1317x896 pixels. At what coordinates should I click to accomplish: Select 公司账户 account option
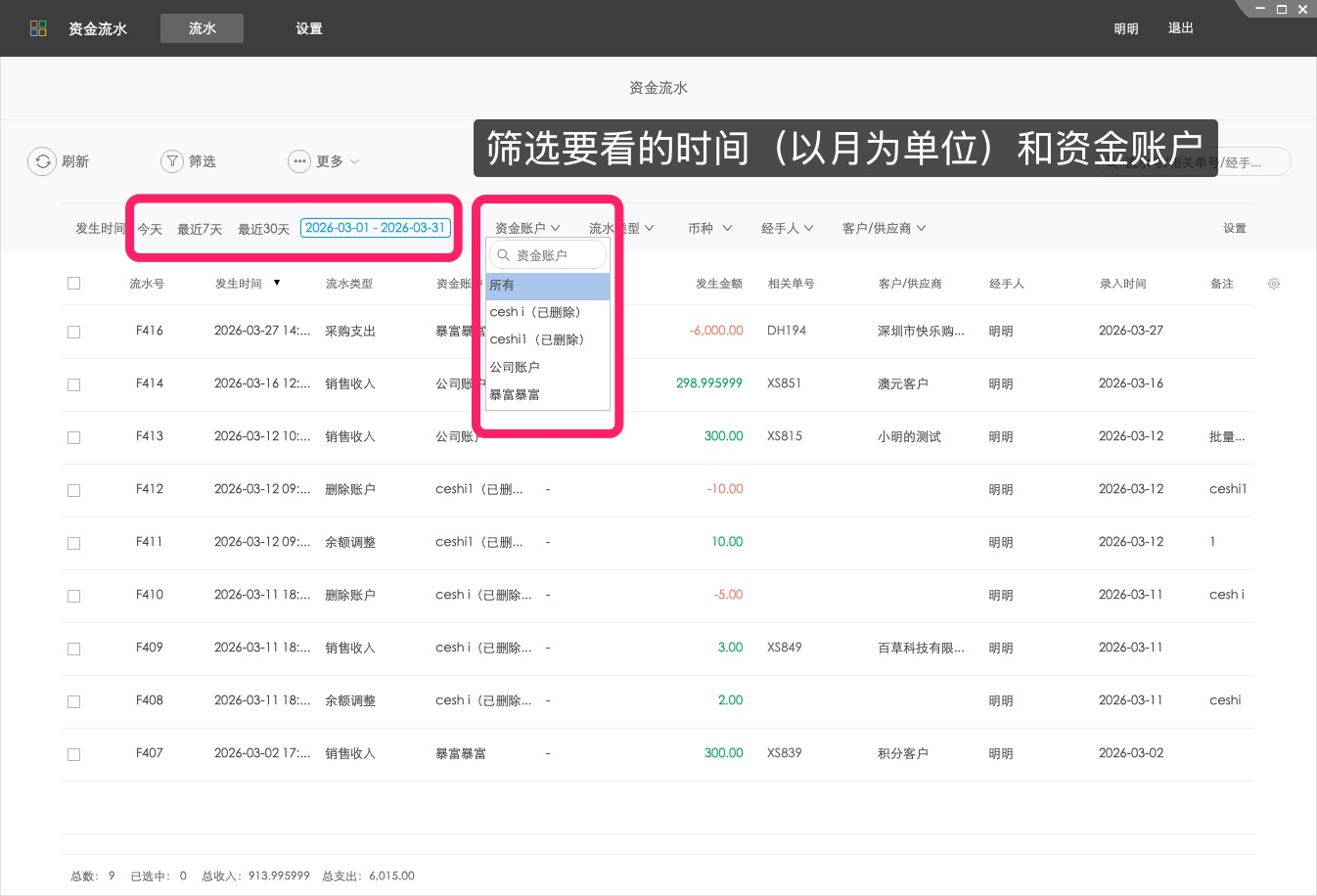pos(548,367)
